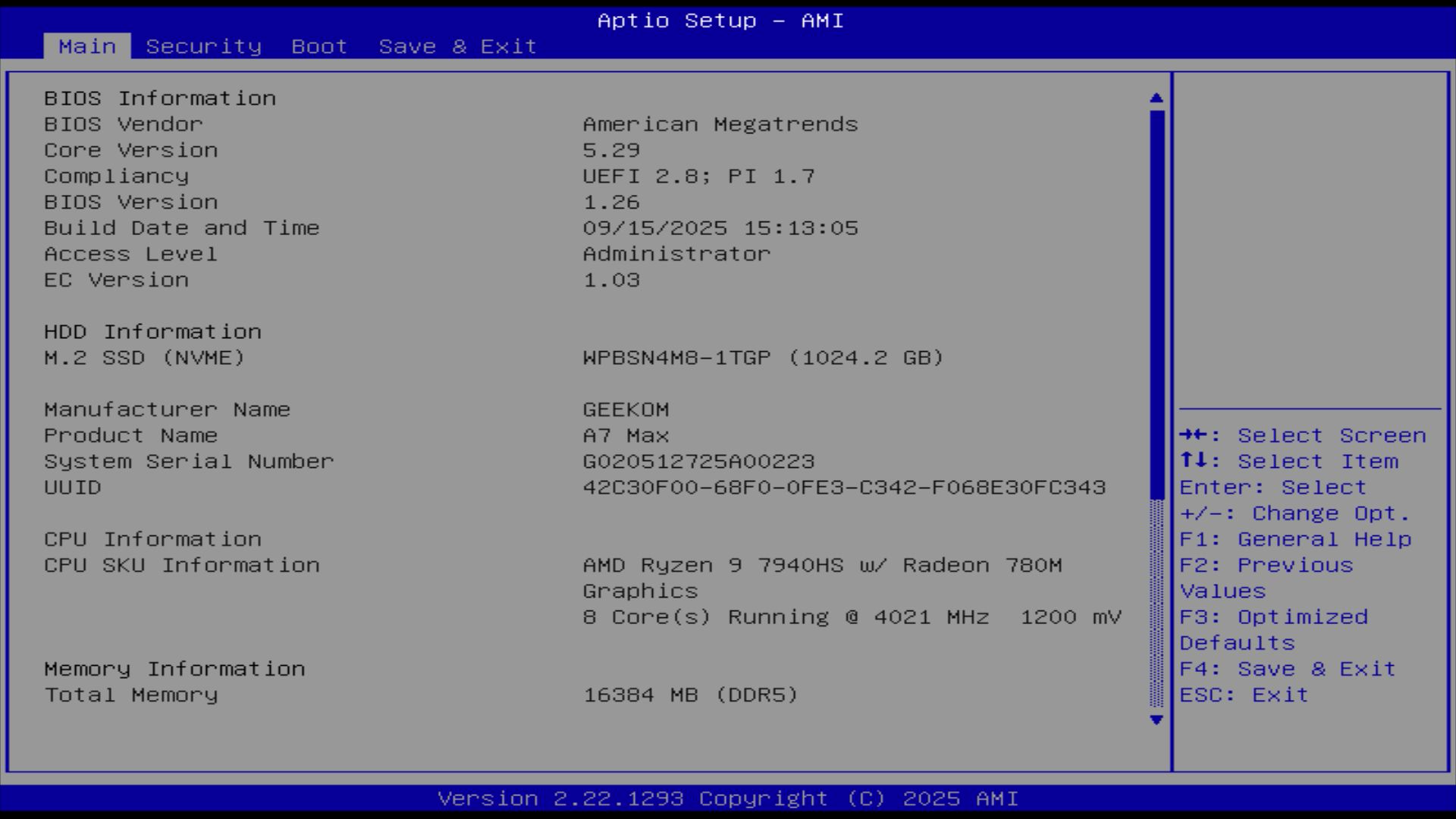Viewport: 1456px width, 819px height.
Task: Click the System Serial Number value
Action: point(698,461)
